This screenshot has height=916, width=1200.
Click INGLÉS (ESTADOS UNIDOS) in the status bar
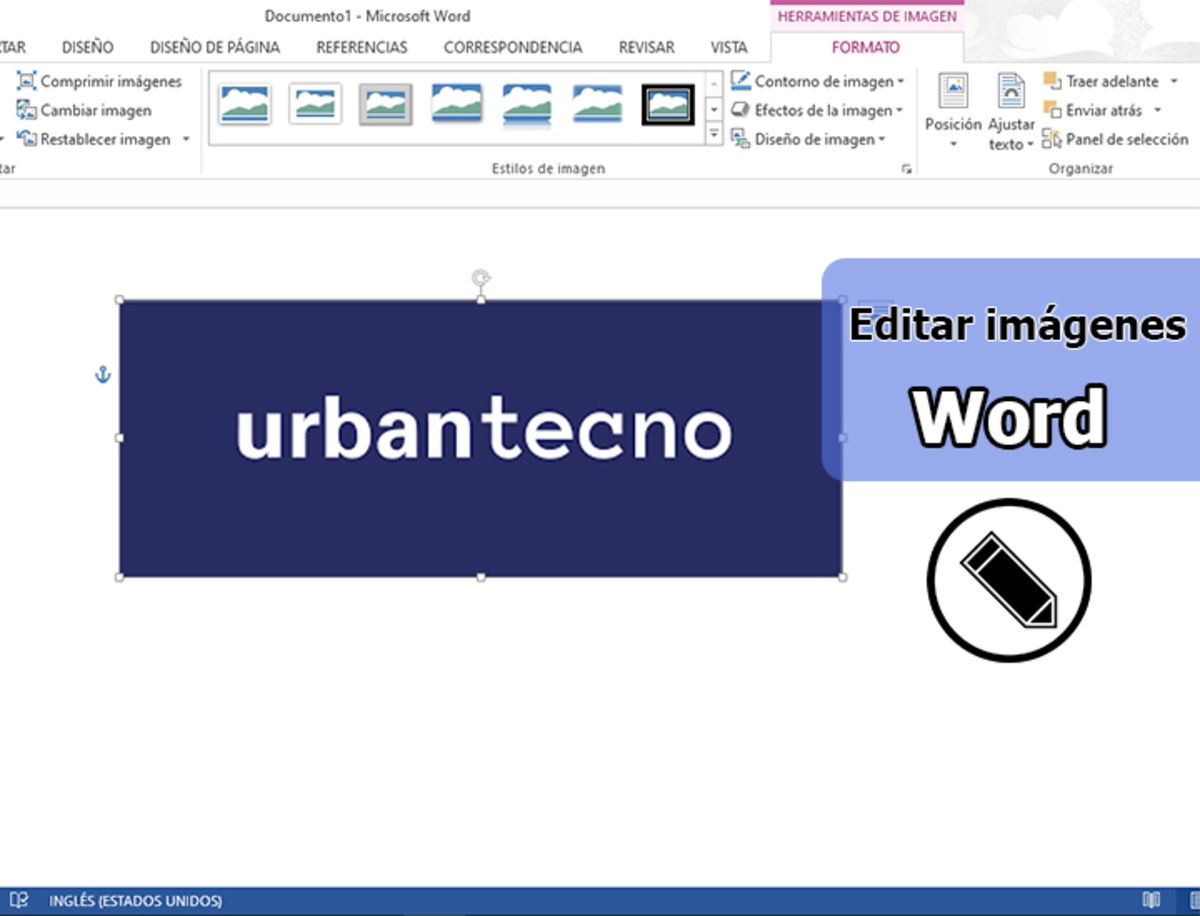(135, 900)
